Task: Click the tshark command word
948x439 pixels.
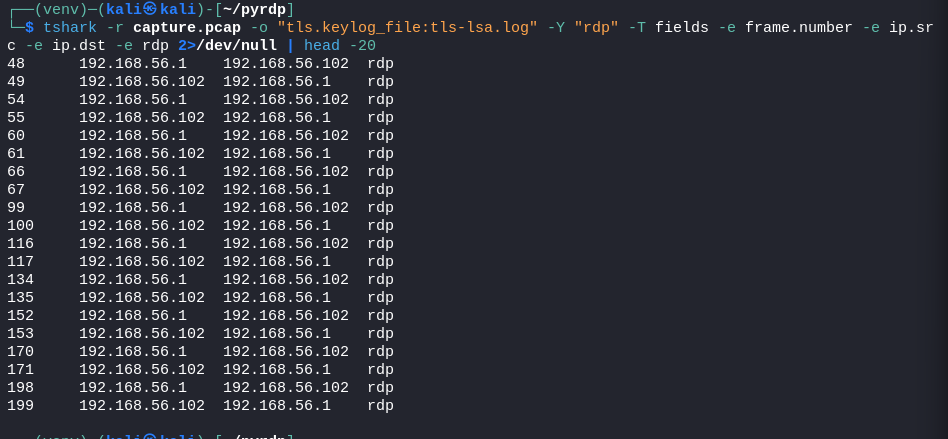Action: click(x=70, y=27)
